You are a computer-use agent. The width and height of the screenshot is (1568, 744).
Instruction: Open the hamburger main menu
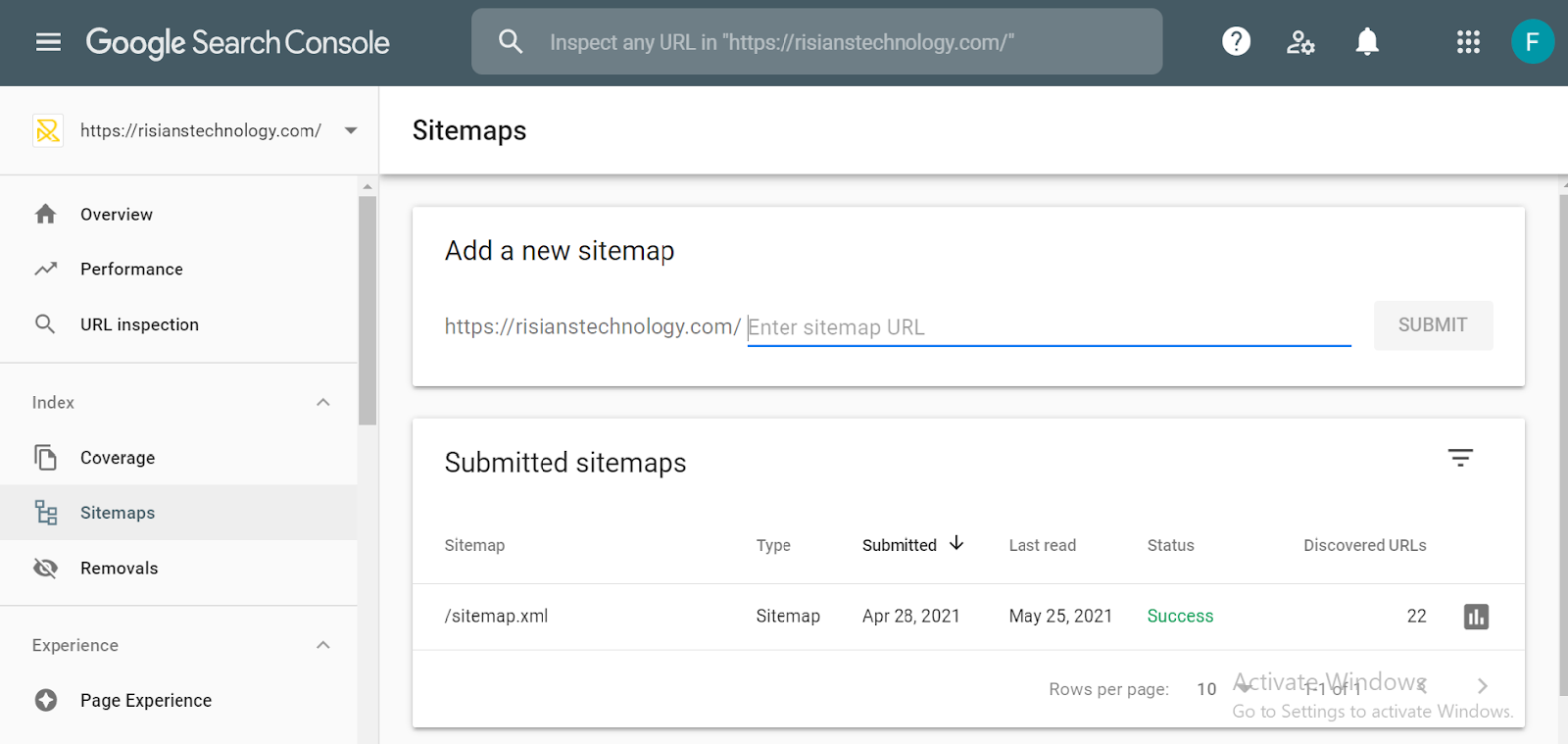[x=48, y=42]
